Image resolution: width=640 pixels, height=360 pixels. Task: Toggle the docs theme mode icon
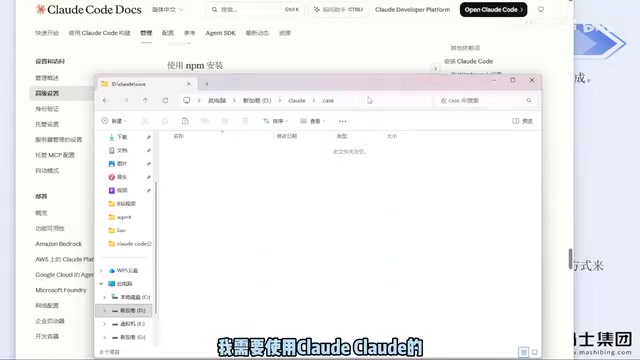click(x=541, y=9)
